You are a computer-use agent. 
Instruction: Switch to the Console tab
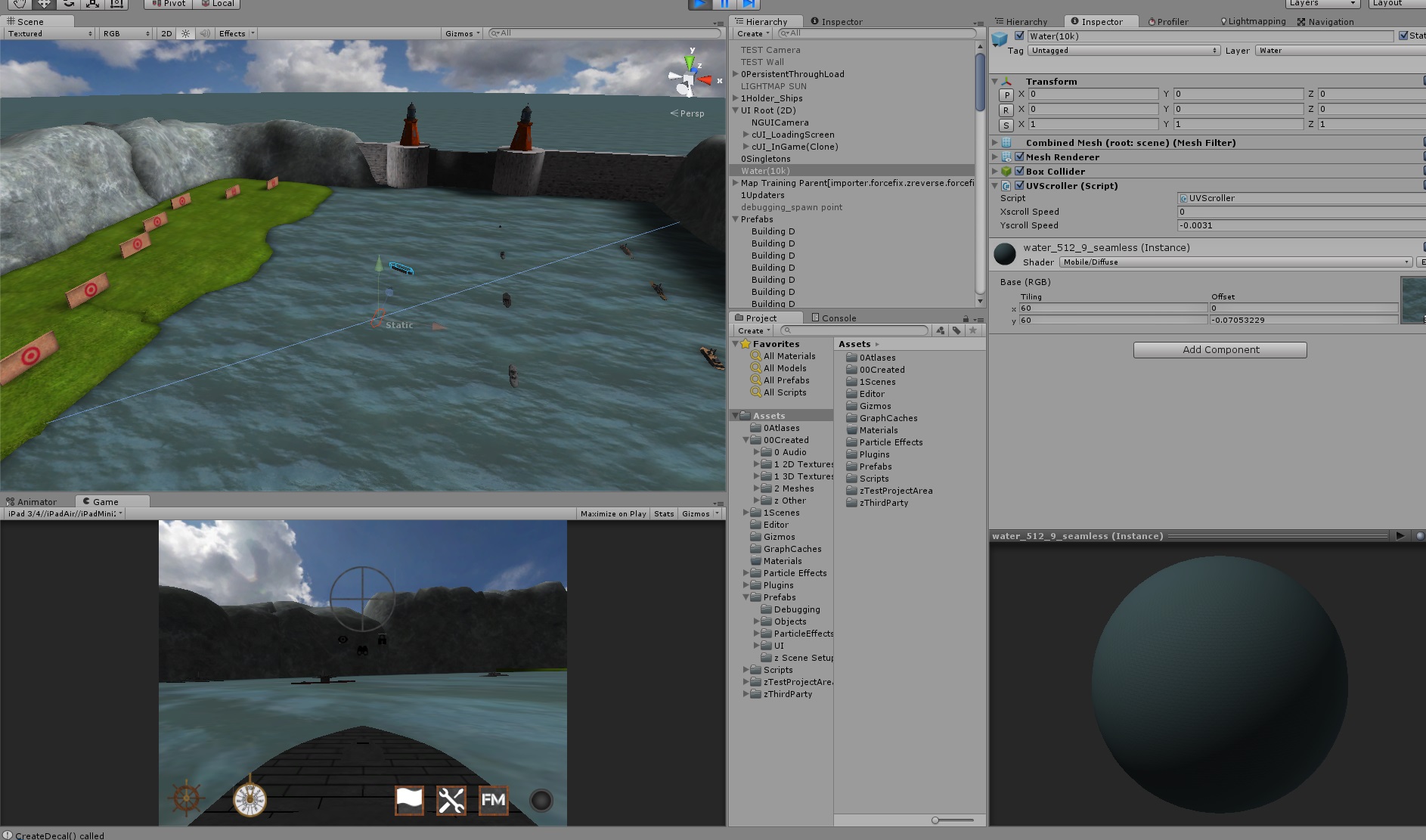point(833,318)
